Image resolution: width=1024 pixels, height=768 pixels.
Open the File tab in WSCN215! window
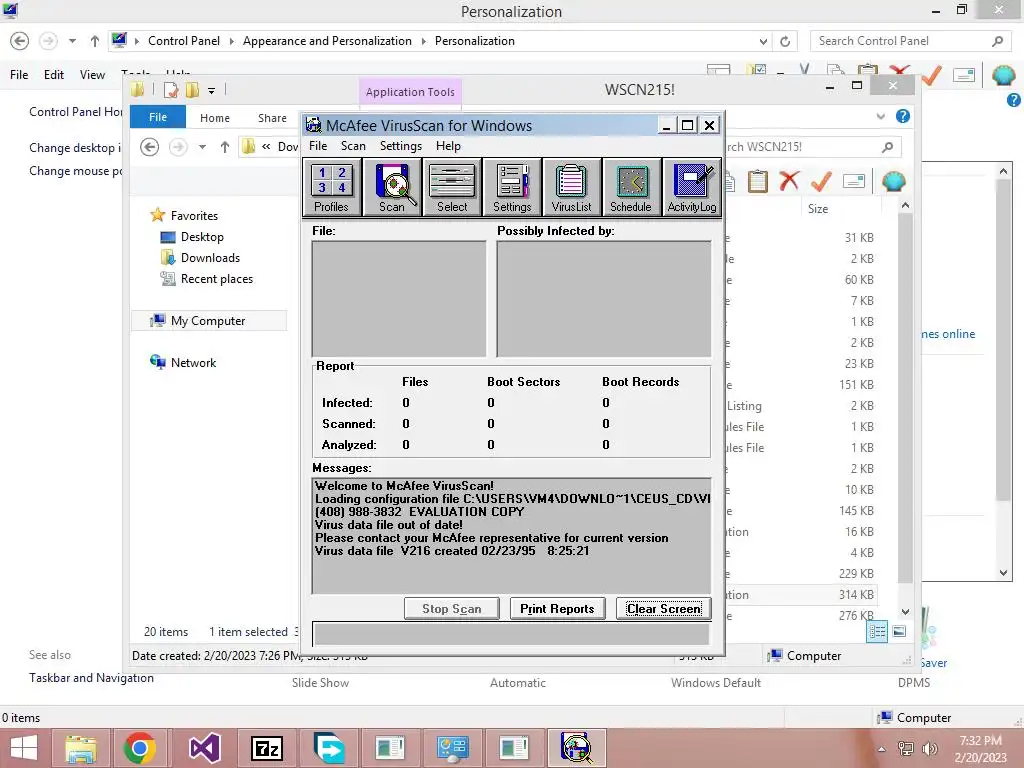click(158, 117)
